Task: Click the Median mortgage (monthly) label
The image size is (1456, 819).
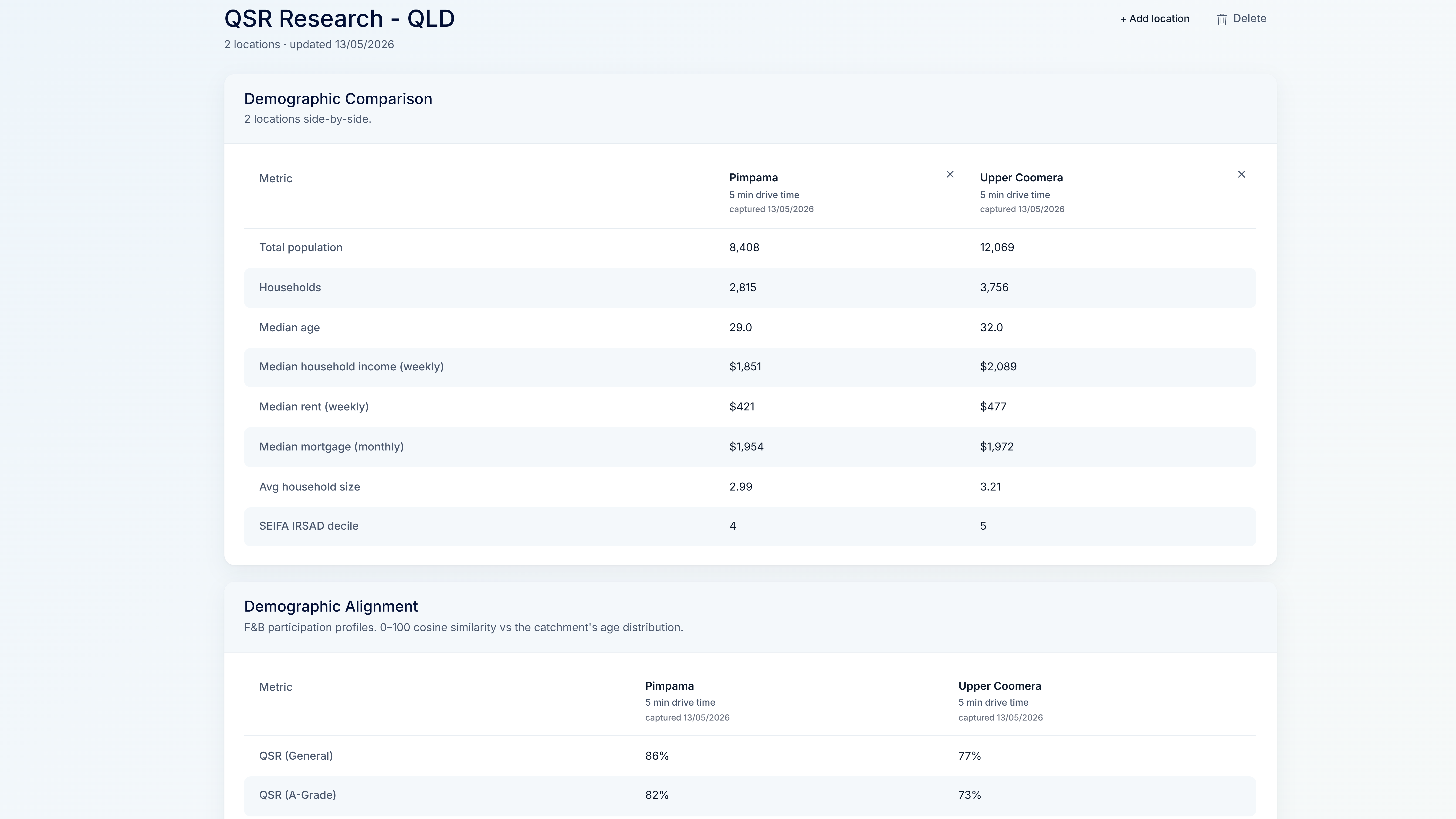Action: pos(331,447)
